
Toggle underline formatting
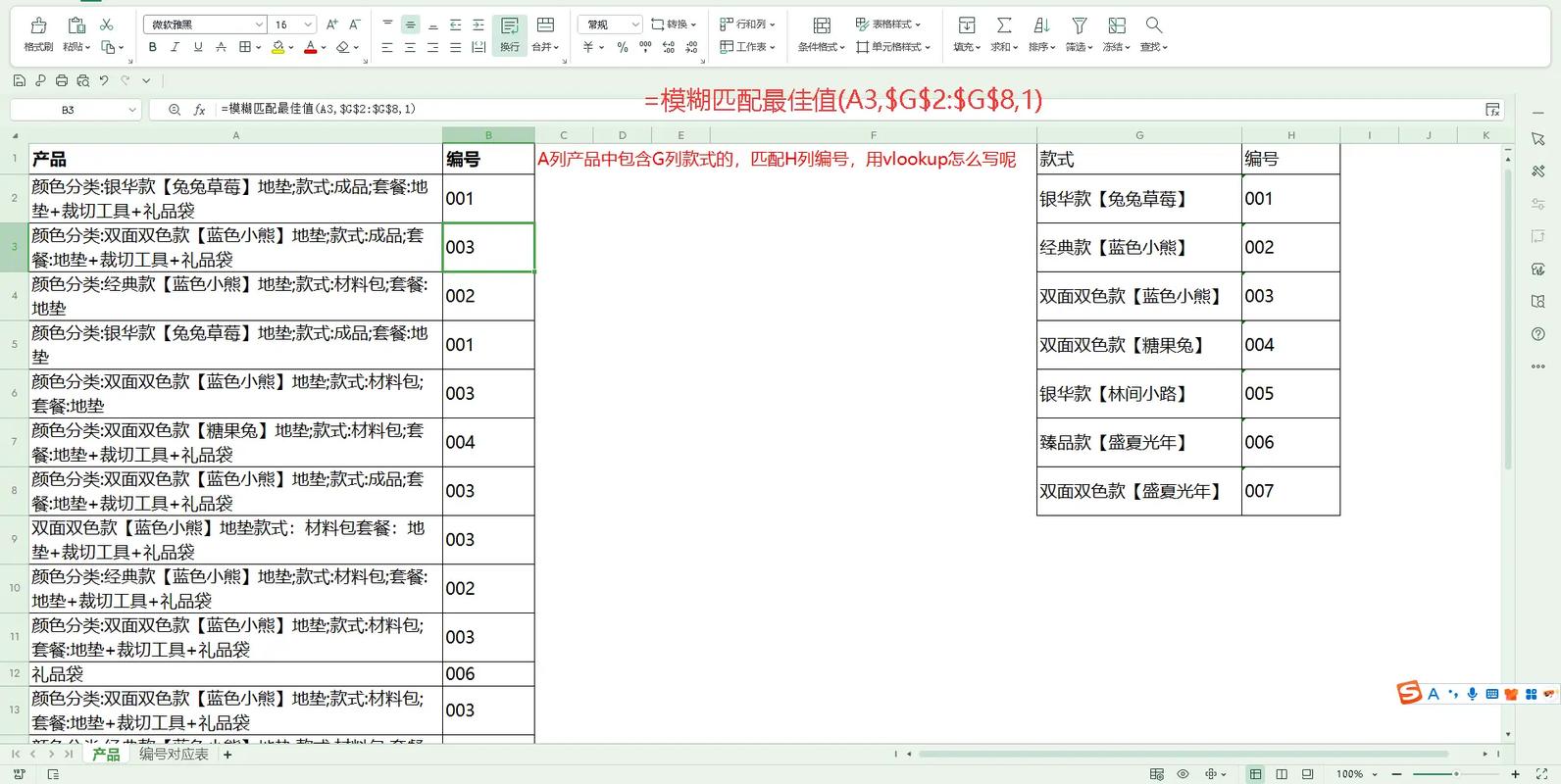click(198, 47)
